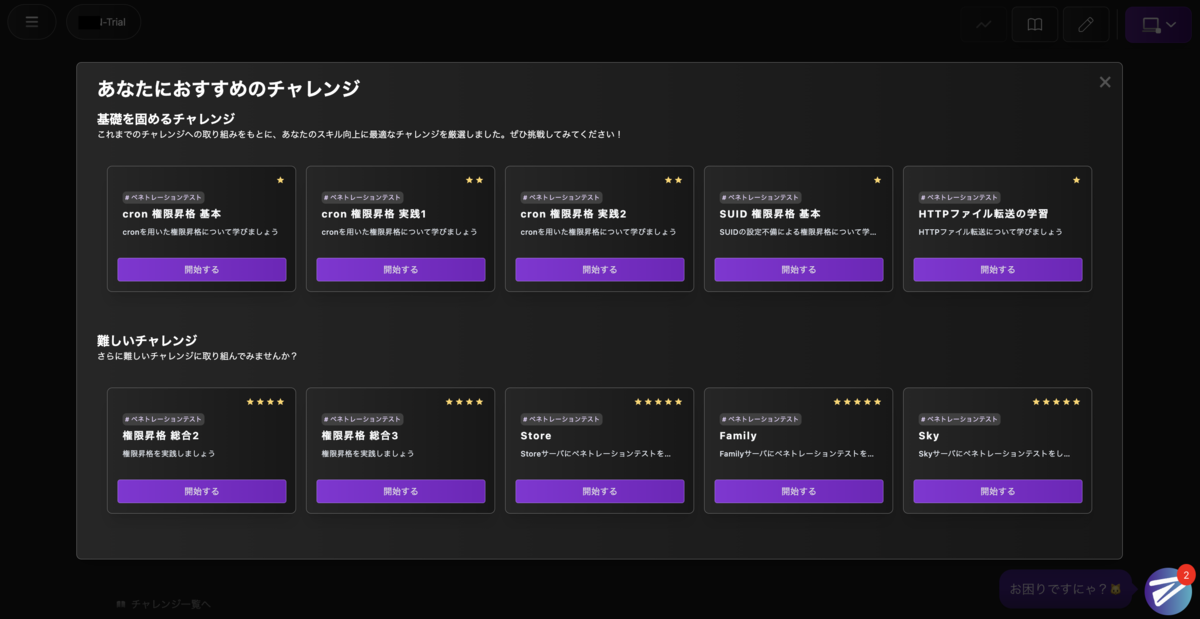Start the cron 権限昇格 実践1 challenge
This screenshot has height=619, width=1200.
[400, 269]
